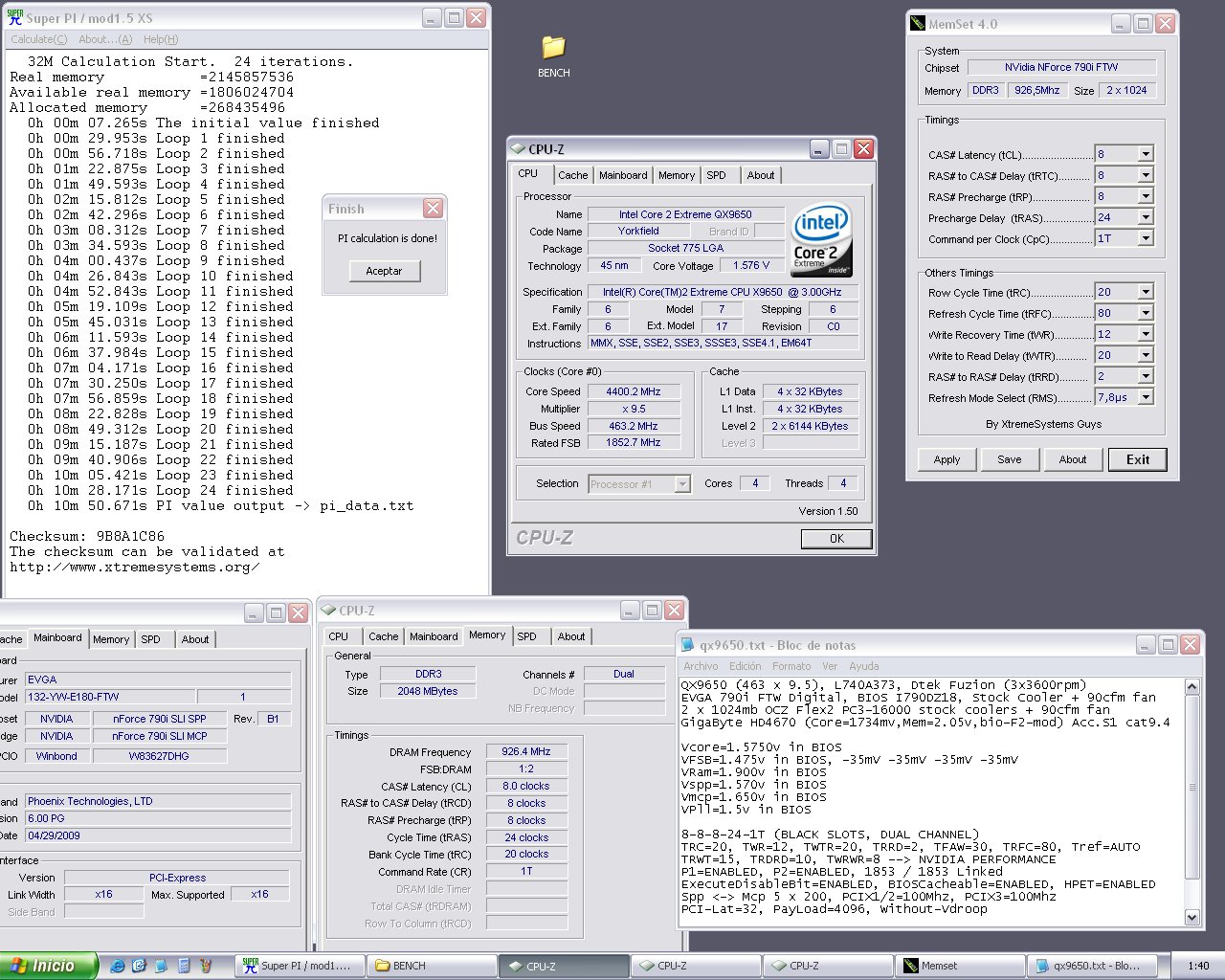Click the Notepad qx9650.txt title bar icon
Image resolution: width=1225 pixels, height=980 pixels.
pos(687,644)
